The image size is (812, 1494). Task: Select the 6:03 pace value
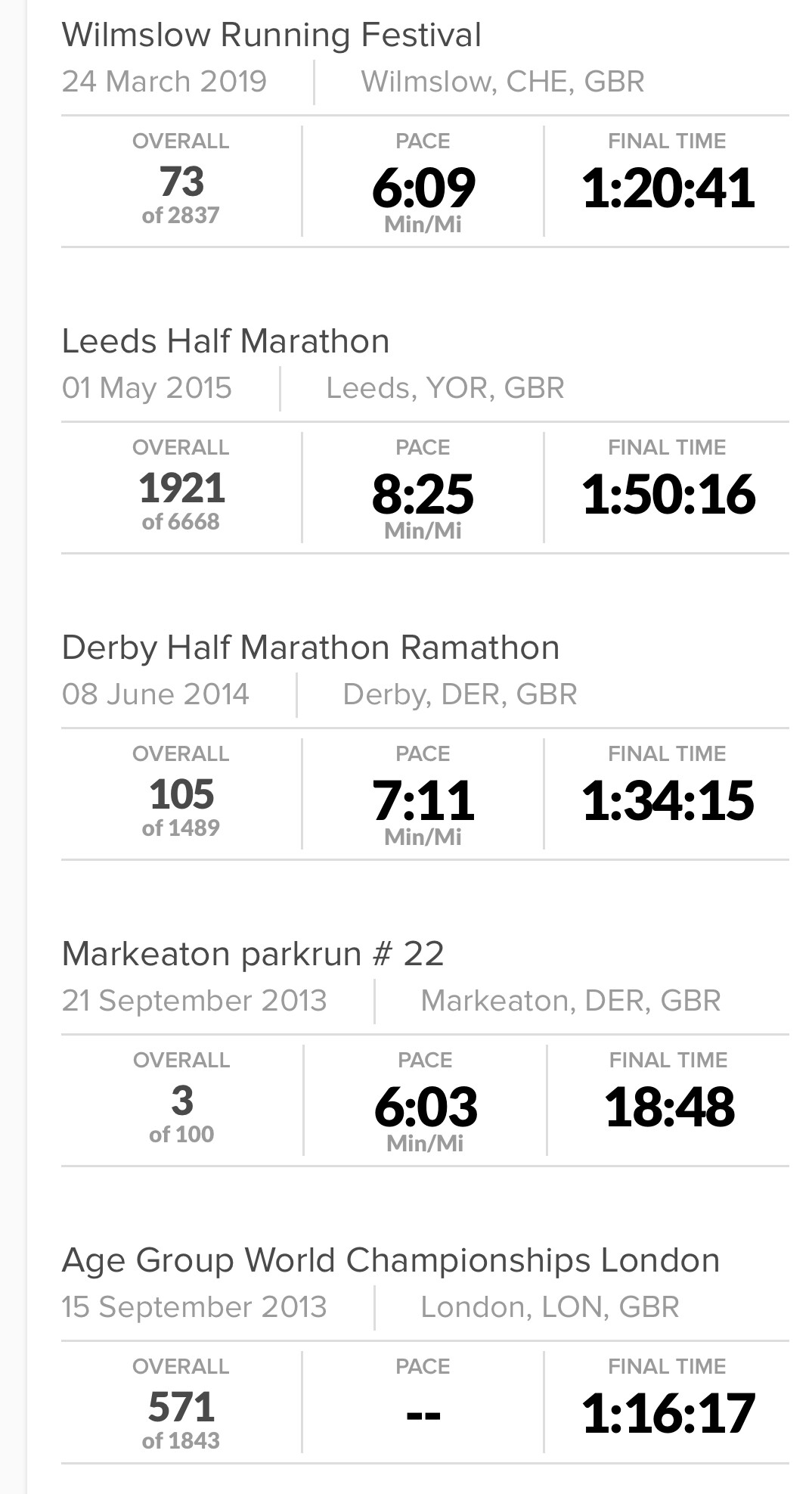pyautogui.click(x=426, y=1107)
